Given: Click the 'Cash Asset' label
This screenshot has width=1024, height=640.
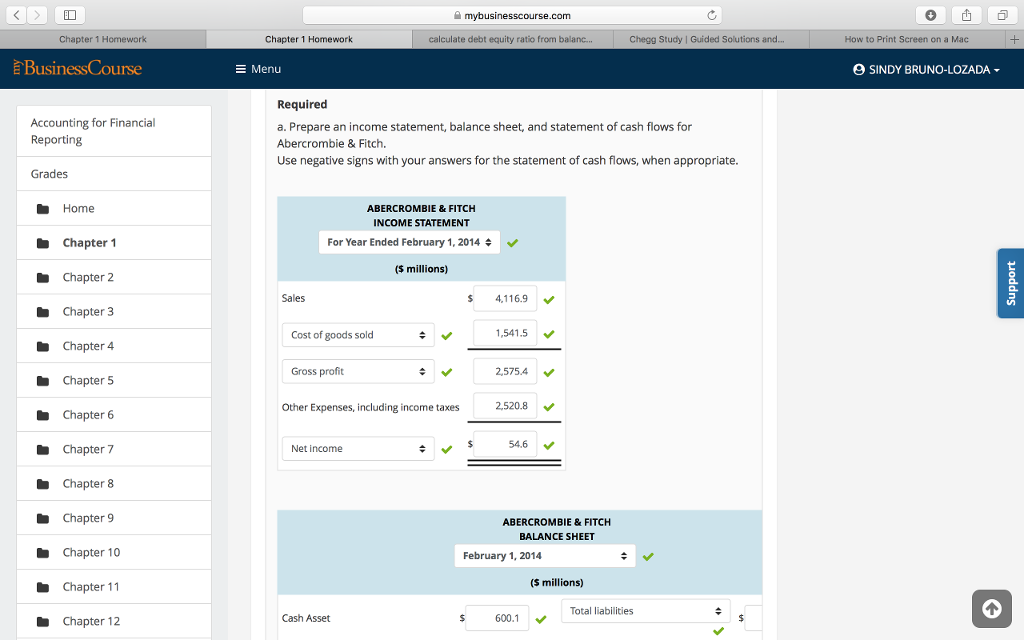Looking at the screenshot, I should coord(306,618).
